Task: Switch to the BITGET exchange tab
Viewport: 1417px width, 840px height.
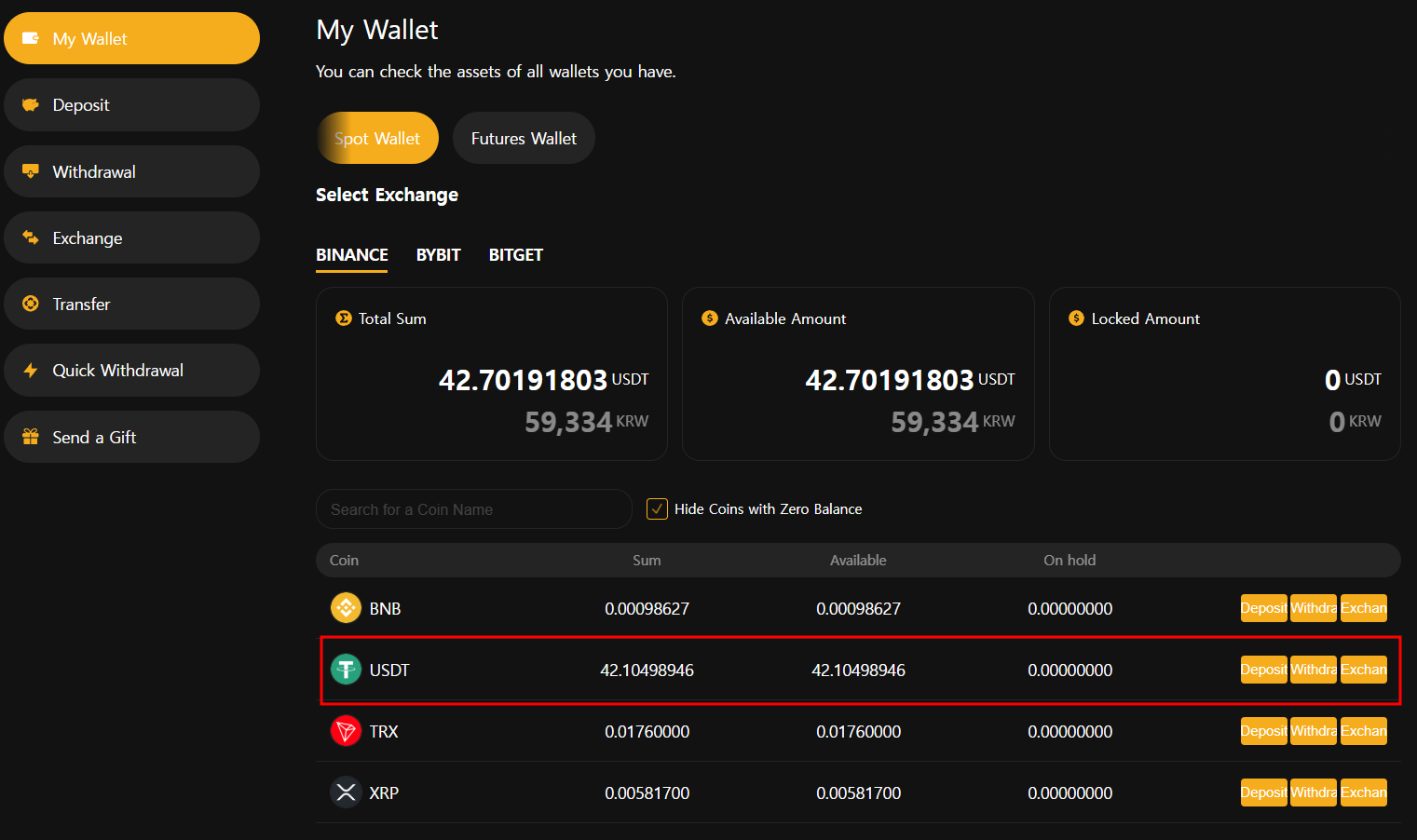Action: pyautogui.click(x=515, y=255)
